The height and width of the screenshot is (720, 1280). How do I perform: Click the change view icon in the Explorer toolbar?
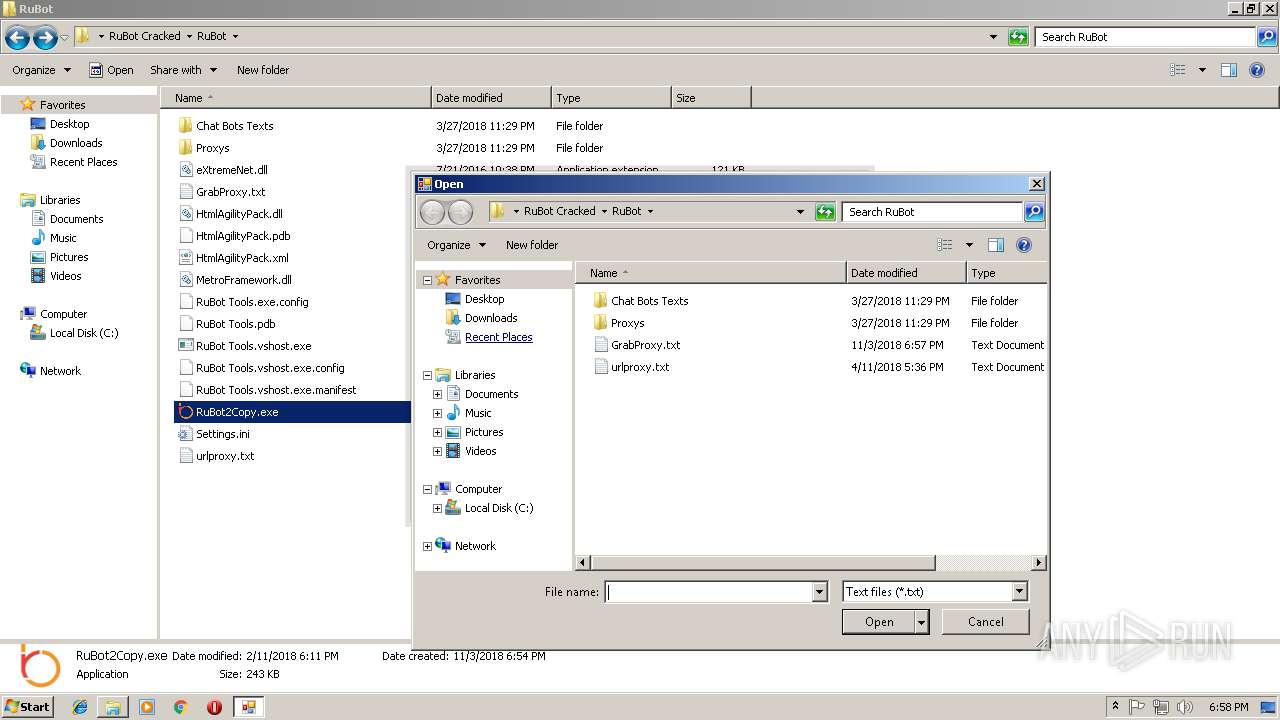[1178, 70]
